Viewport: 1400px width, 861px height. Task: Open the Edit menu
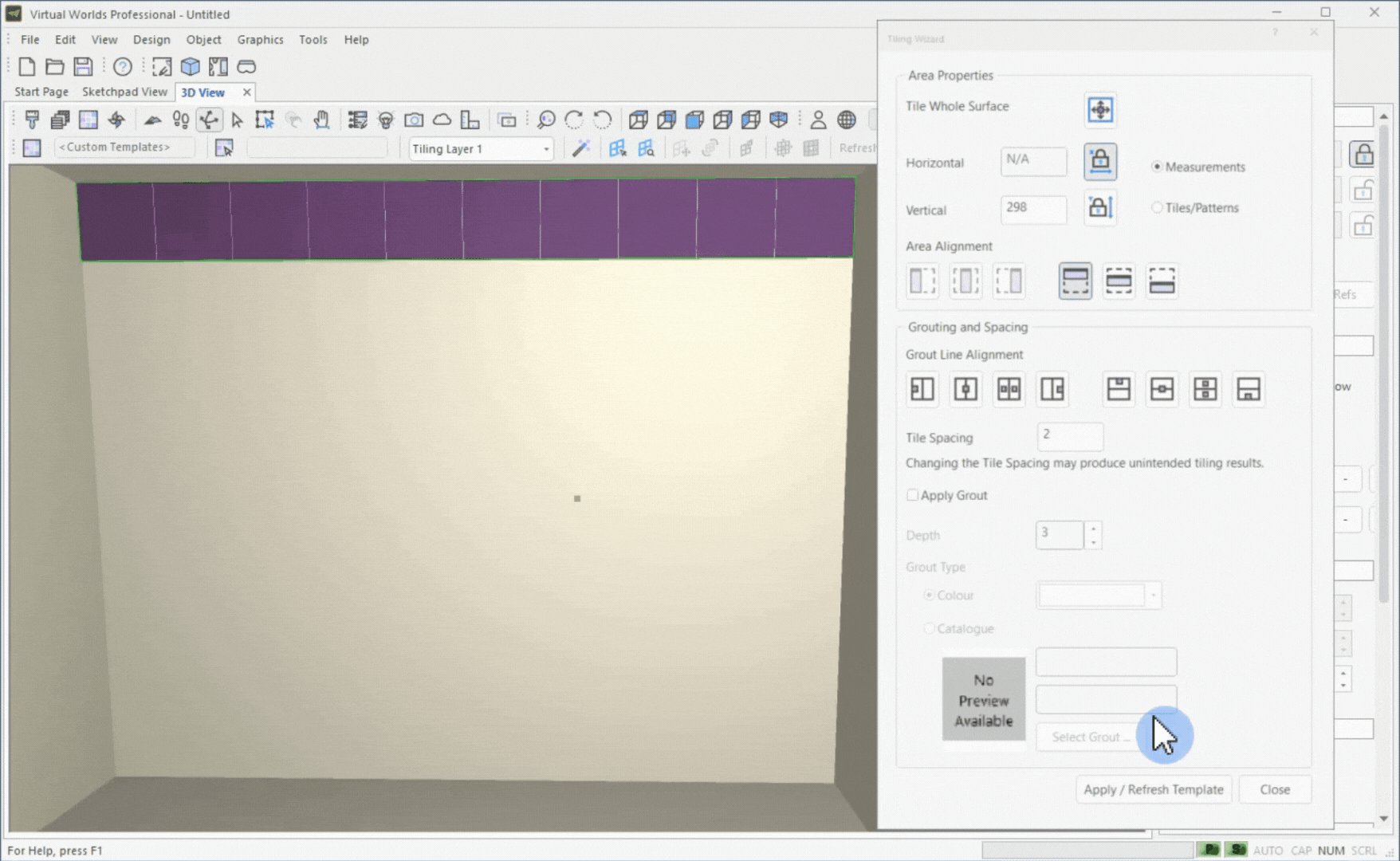pos(65,39)
